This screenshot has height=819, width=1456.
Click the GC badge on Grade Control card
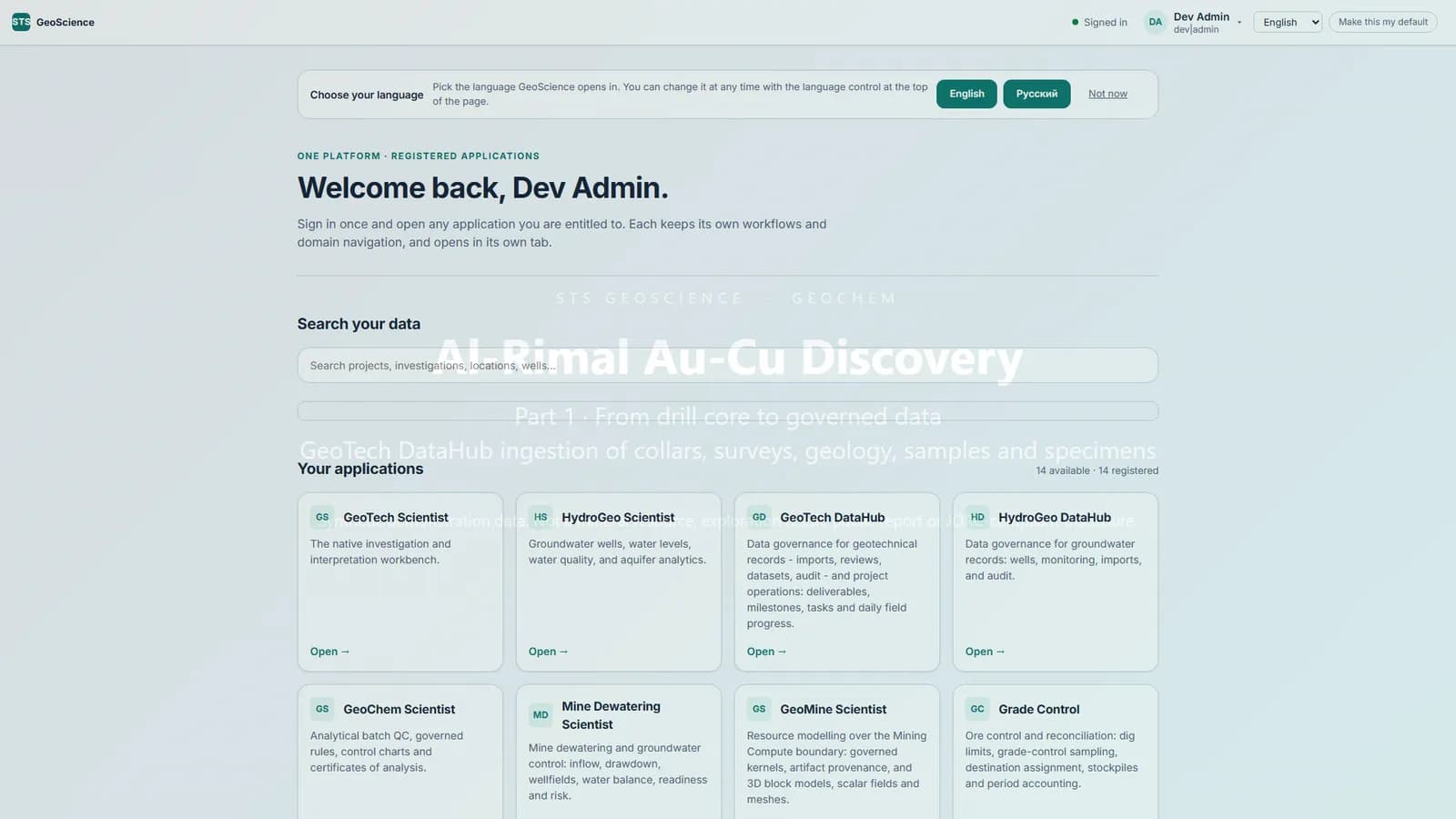click(x=977, y=709)
